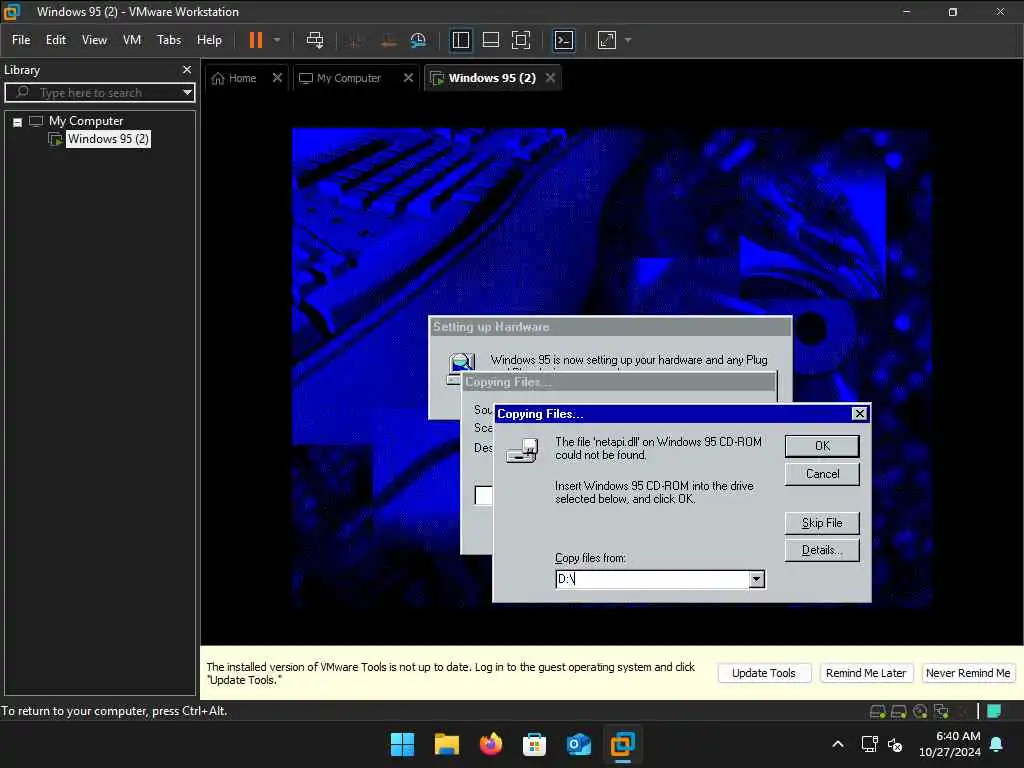Select Windows 95 (2) in library tree

108,138
